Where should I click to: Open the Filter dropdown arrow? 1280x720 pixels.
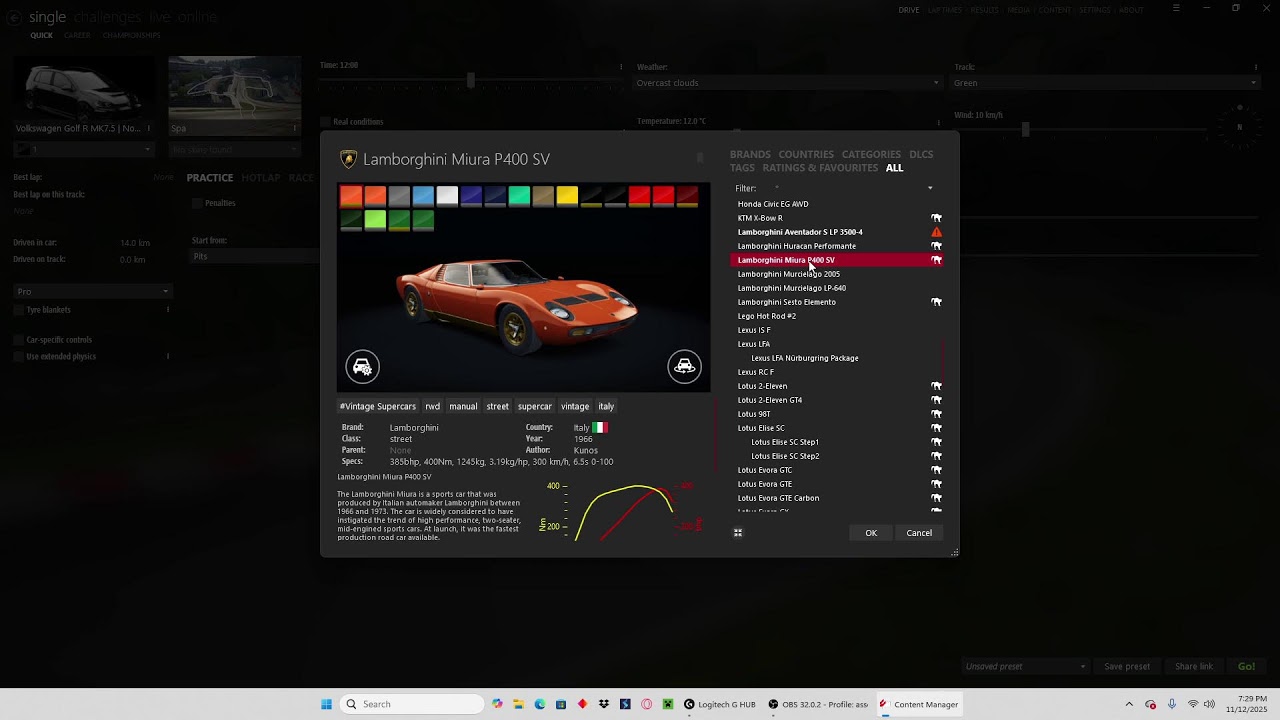click(x=930, y=188)
